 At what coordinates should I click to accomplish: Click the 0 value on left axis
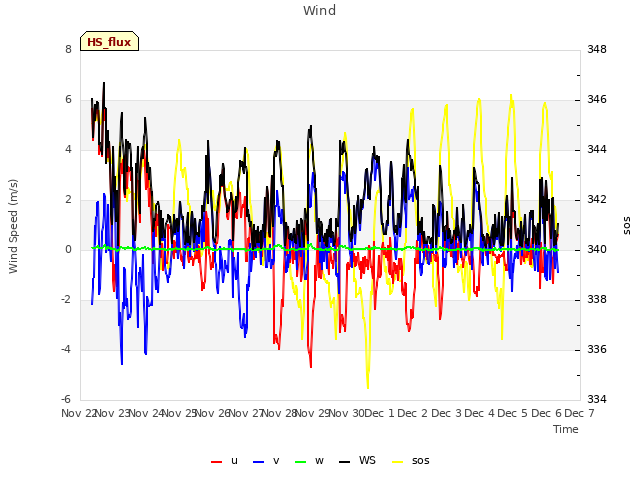point(68,249)
